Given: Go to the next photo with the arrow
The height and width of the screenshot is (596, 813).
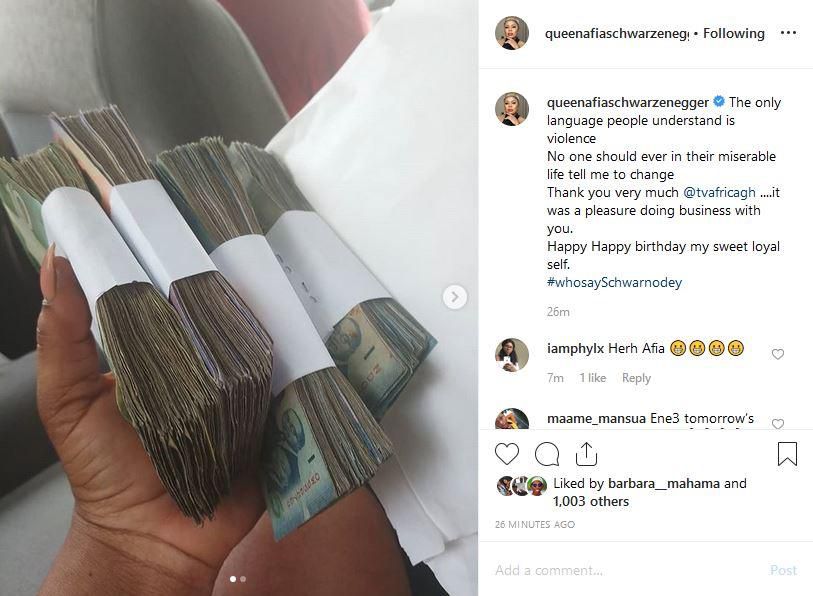Looking at the screenshot, I should [455, 297].
